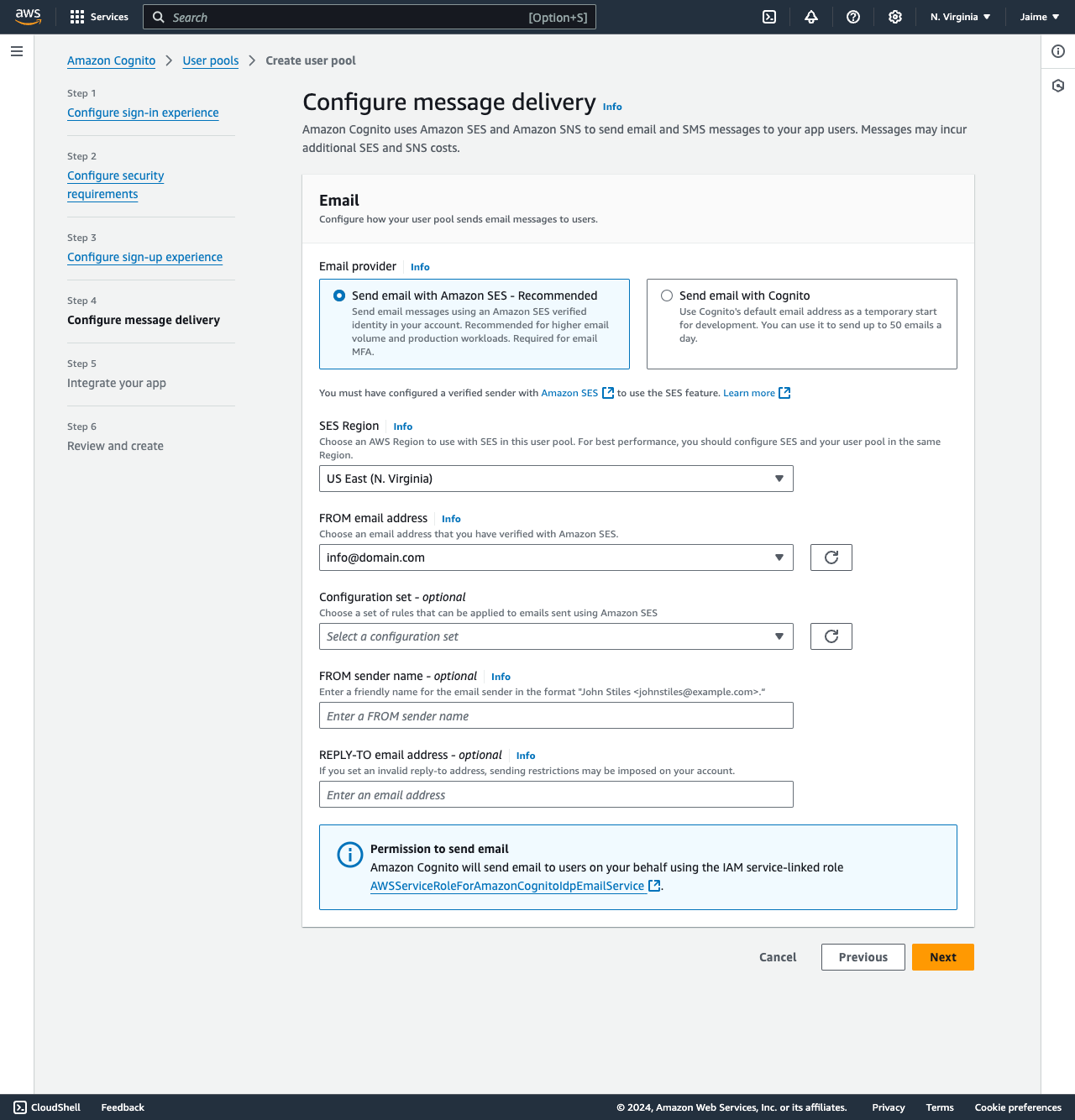Open AWSServiceRoleForAmazonCognitoIdpEmailService link
Screen dimensions: 1075x1120
coord(515,886)
